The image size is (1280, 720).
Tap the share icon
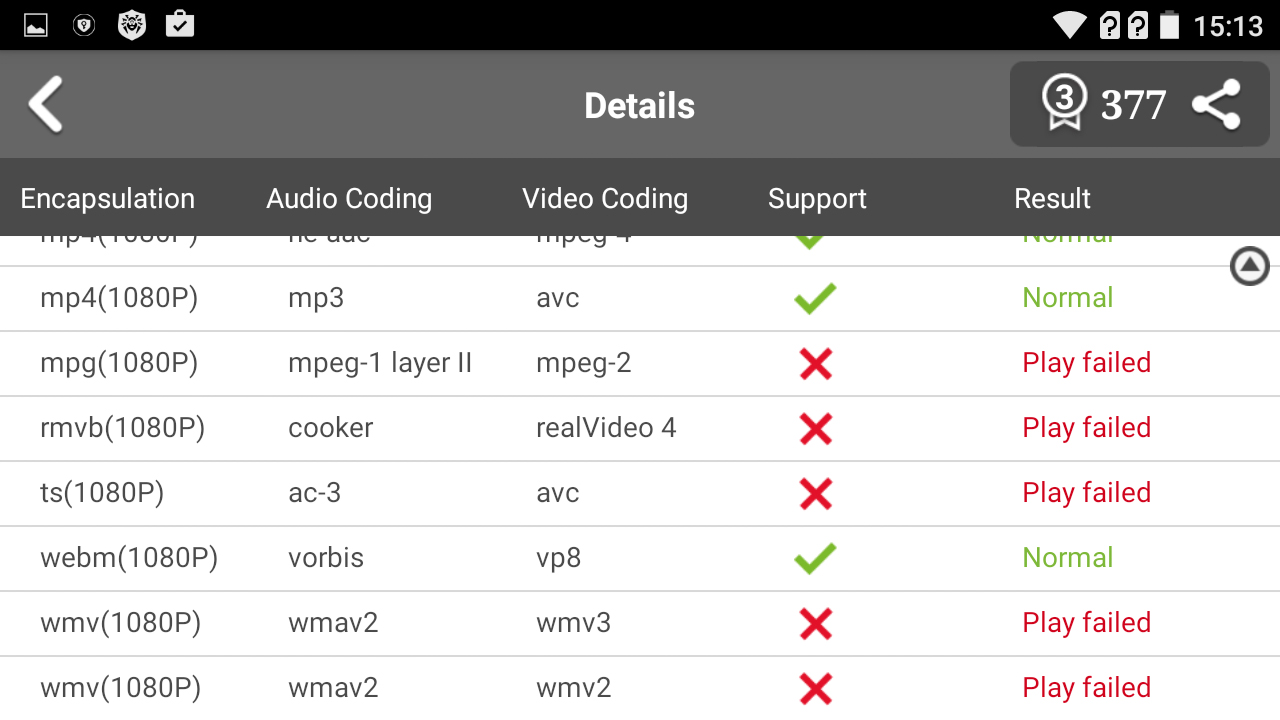pyautogui.click(x=1216, y=104)
